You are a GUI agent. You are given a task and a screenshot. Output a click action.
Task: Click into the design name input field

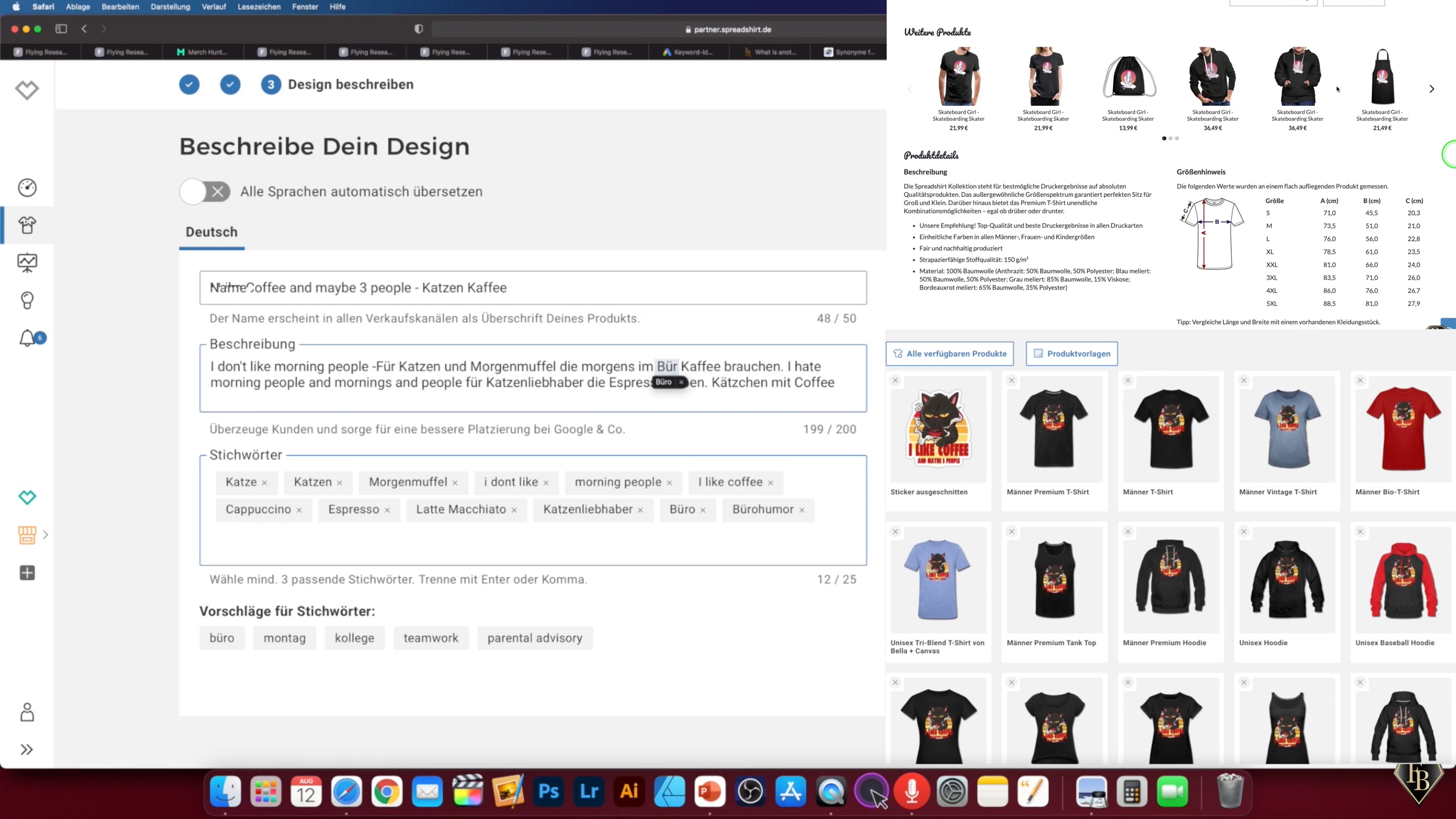(532, 288)
